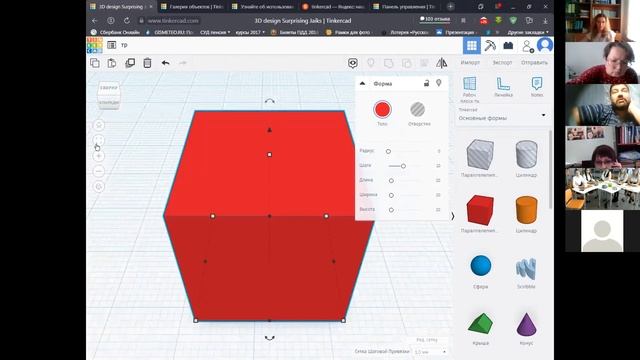Viewport: 640px width, 360px height.
Task: Delete the selected shape with the trash icon
Action: pos(147,63)
